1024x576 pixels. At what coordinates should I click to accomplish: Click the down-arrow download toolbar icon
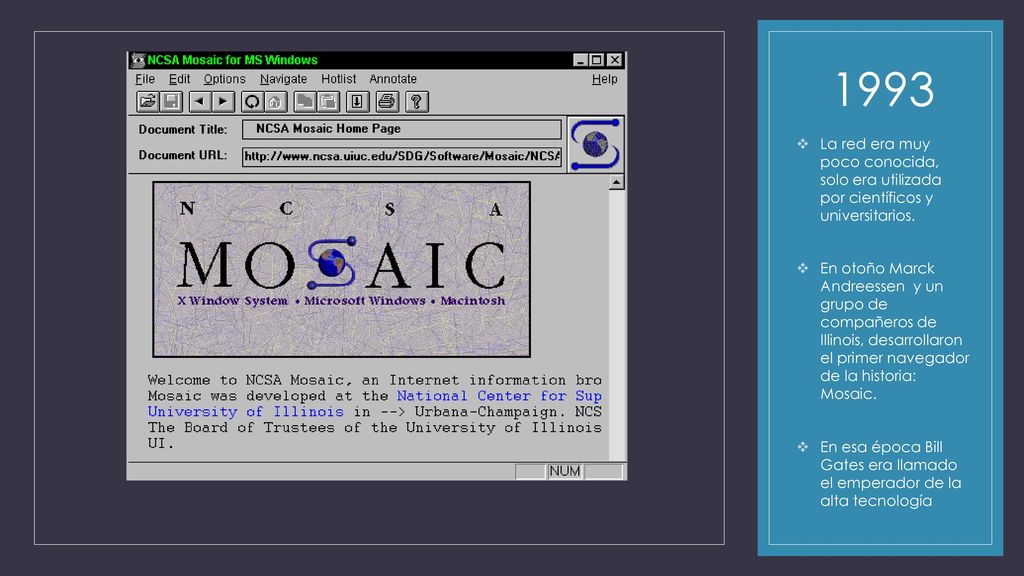(357, 102)
